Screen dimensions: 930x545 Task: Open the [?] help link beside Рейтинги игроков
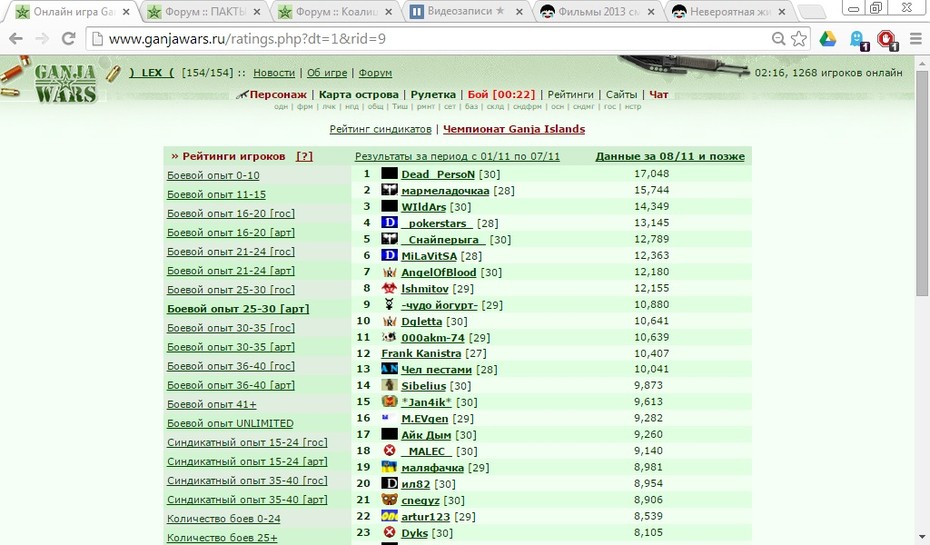(304, 156)
